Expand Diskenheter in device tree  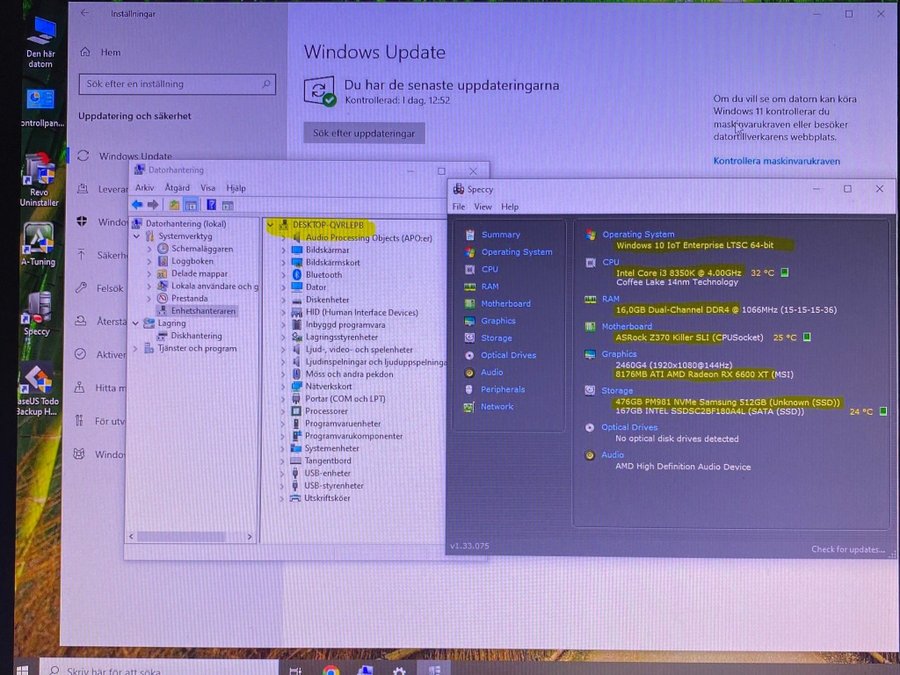tap(283, 300)
